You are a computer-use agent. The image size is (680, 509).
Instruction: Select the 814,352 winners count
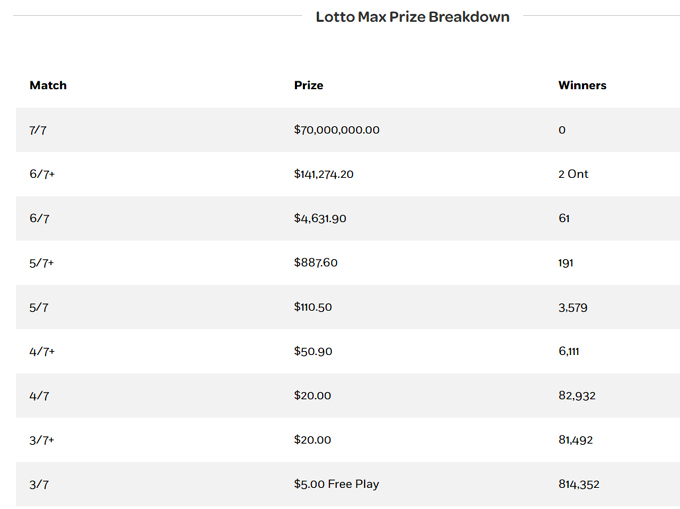pos(579,484)
